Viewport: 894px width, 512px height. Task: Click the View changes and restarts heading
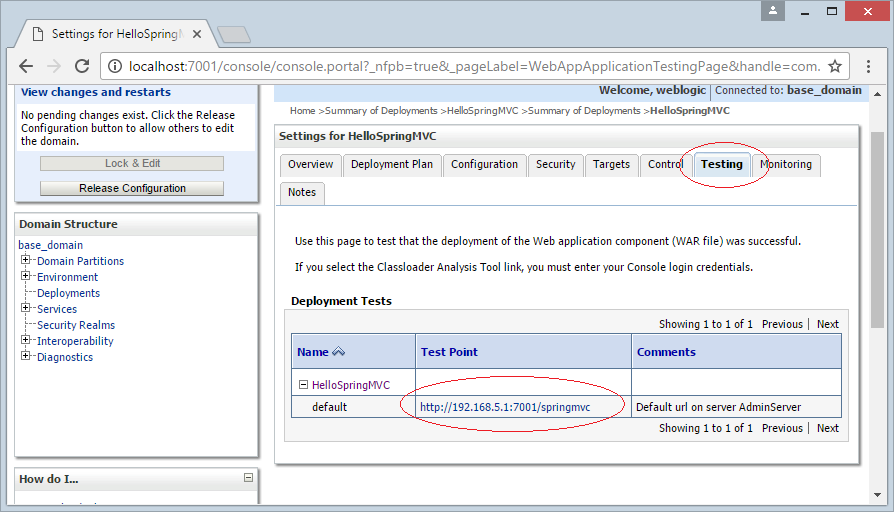pos(96,92)
